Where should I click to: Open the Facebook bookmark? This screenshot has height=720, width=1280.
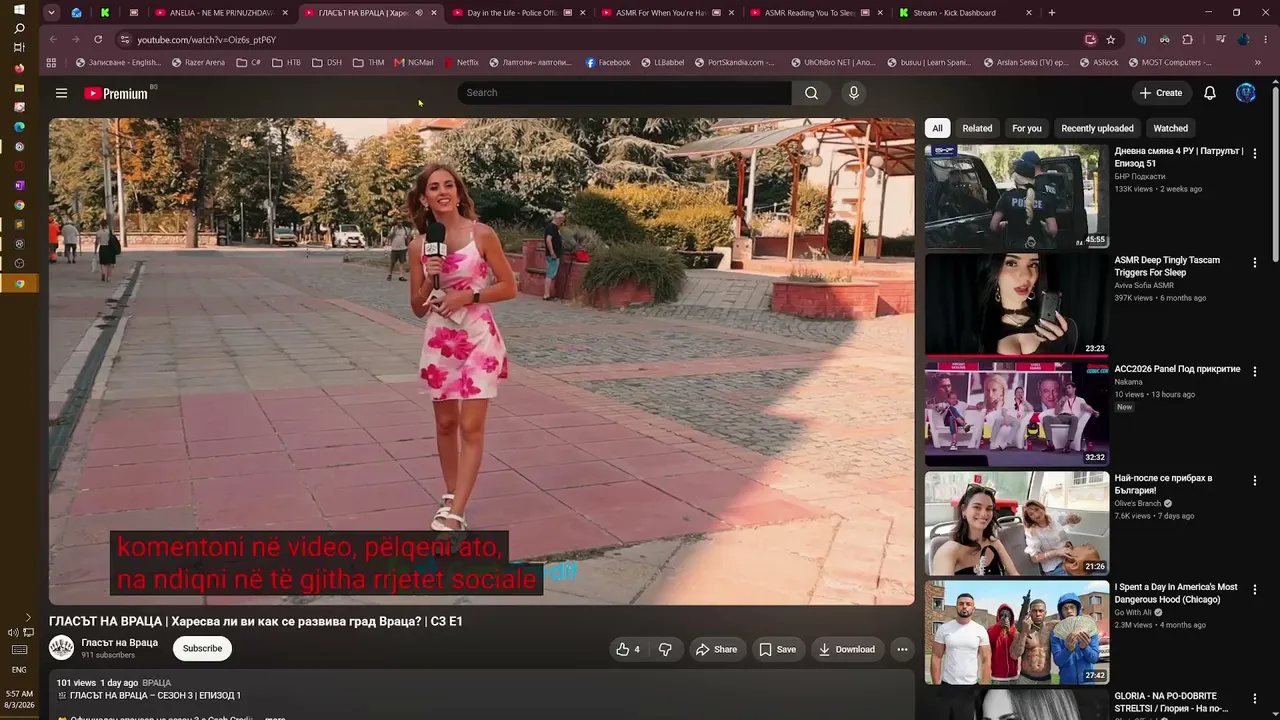tap(608, 62)
